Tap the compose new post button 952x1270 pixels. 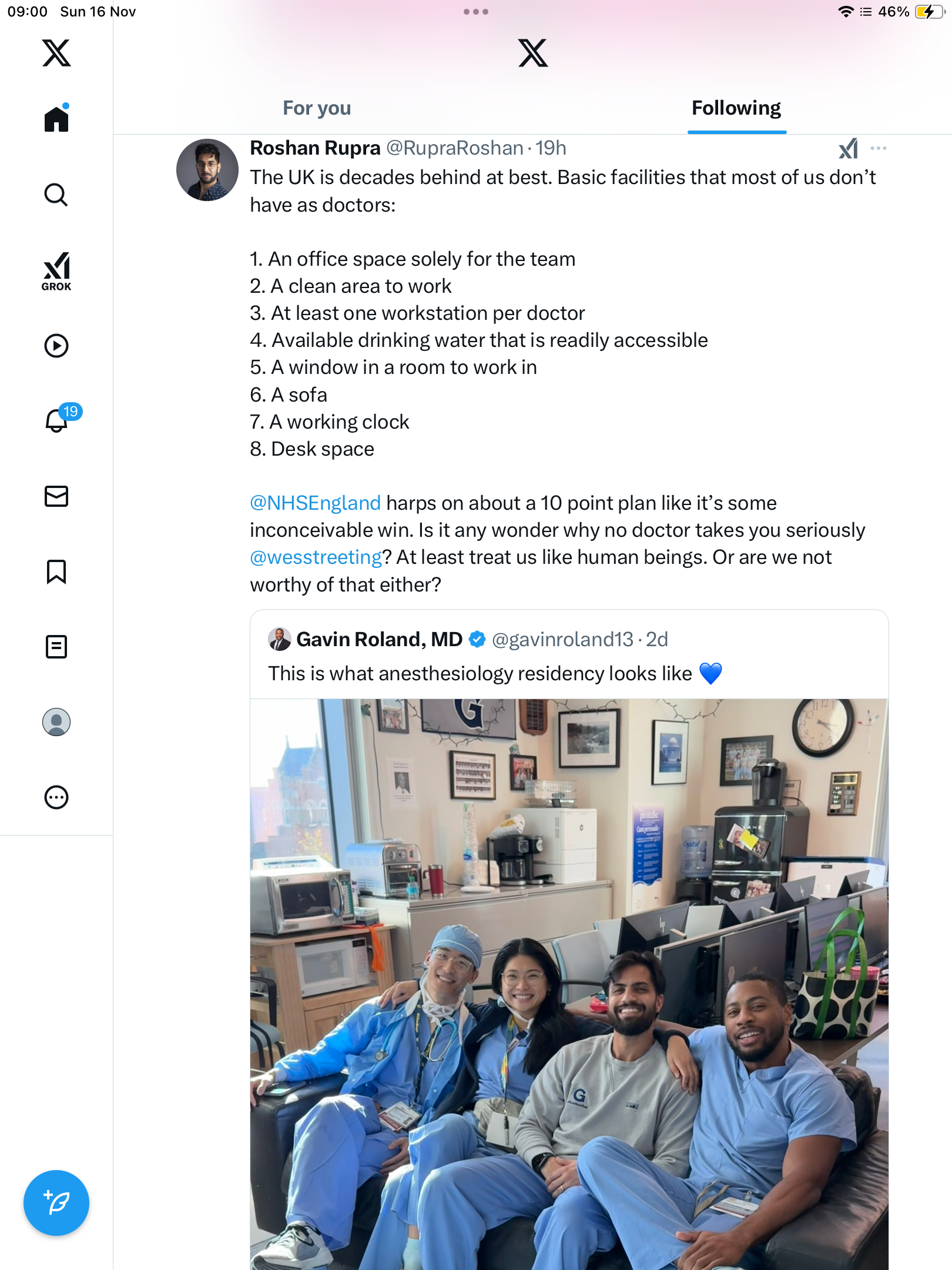56,1203
